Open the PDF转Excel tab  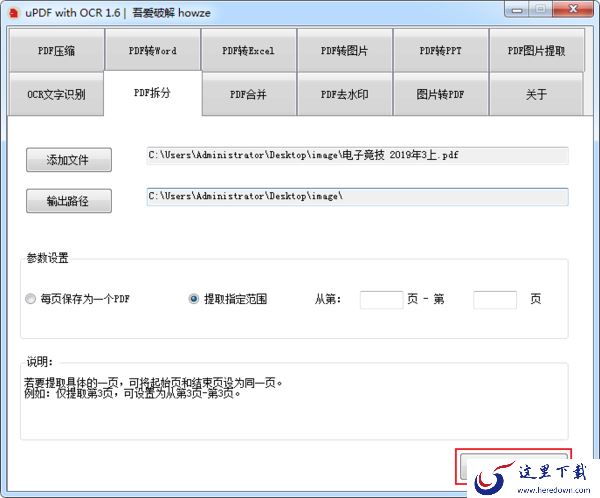[249, 51]
